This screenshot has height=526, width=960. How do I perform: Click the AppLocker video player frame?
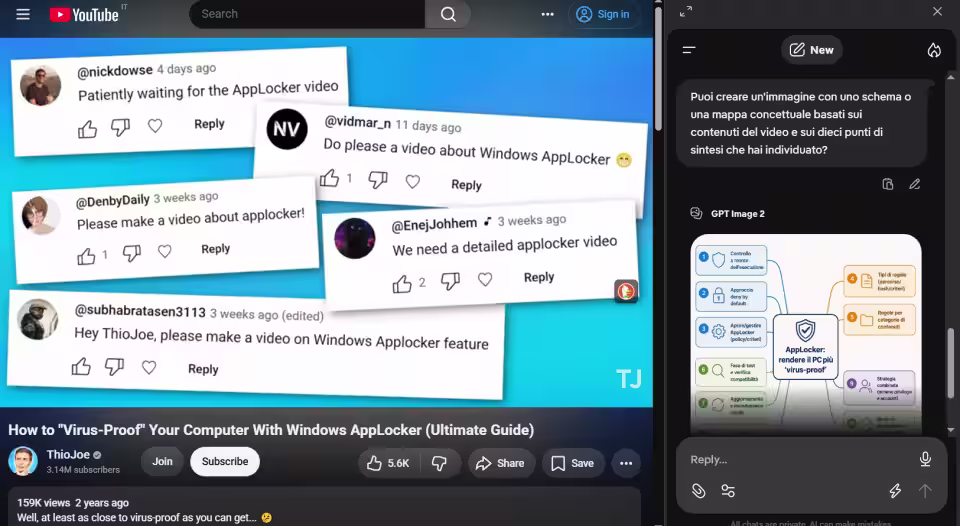tap(326, 222)
